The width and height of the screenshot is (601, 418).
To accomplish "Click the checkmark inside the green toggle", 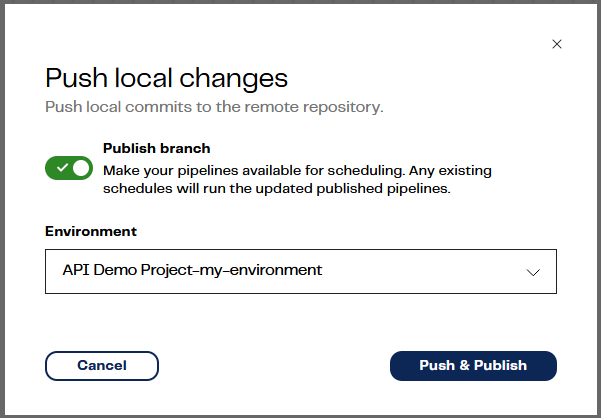I will [62, 168].
